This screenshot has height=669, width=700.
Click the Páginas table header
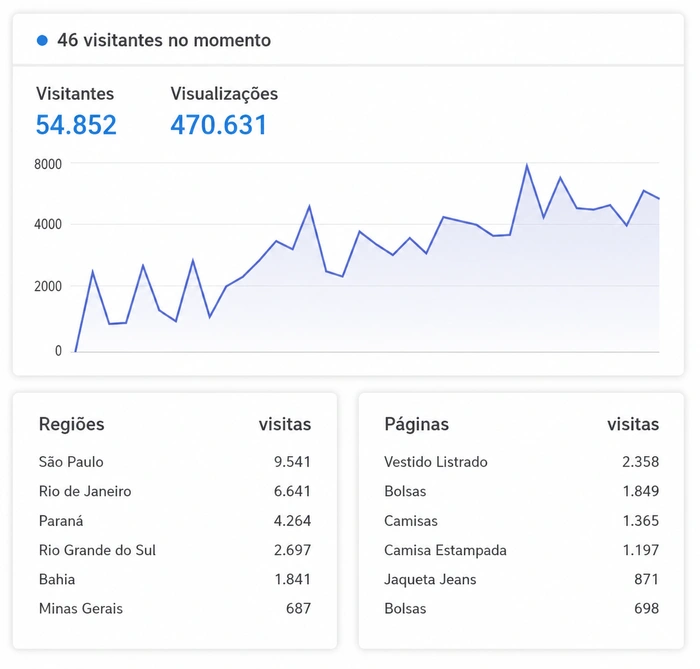click(x=417, y=424)
